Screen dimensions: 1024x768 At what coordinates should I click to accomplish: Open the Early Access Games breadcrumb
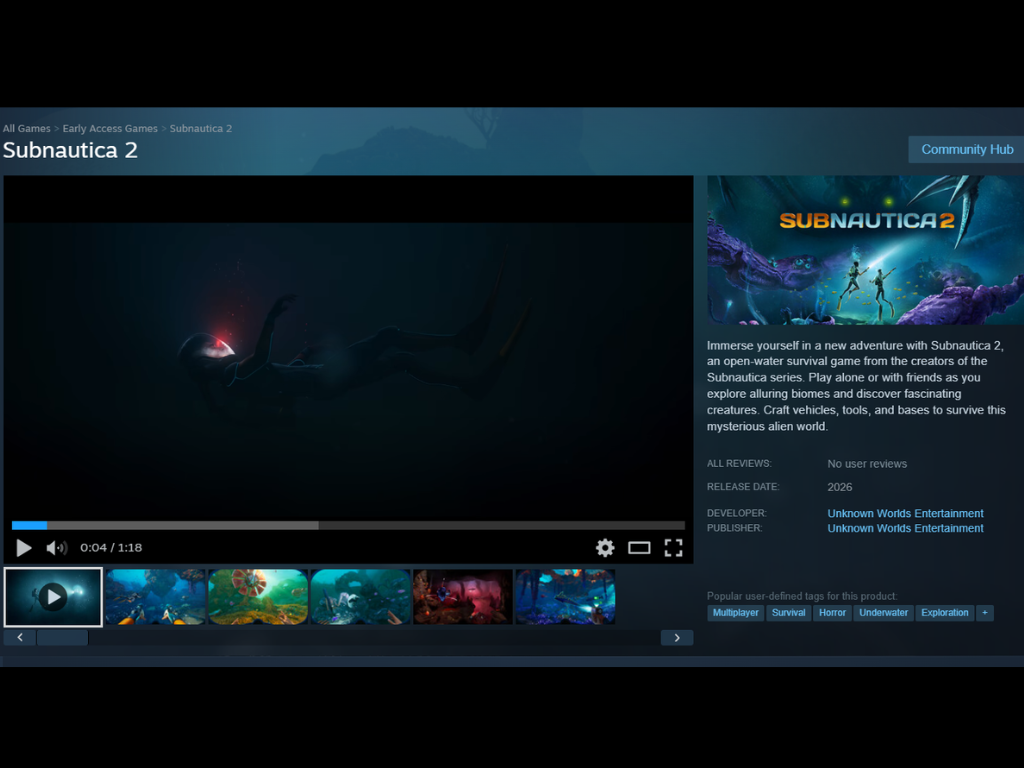110,128
